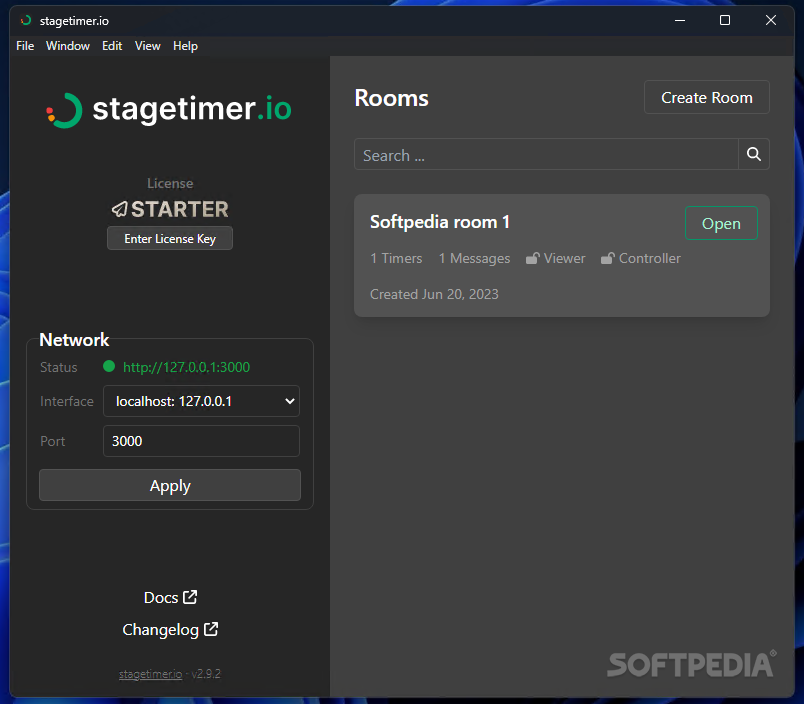Viewport: 804px width, 704px height.
Task: Click the Created Jun 20, 2023 text
Action: (434, 294)
